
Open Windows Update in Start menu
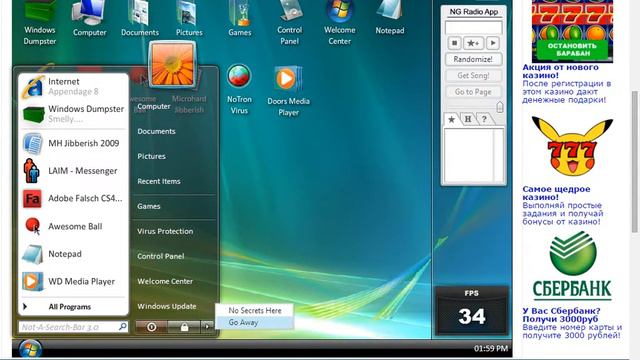pyautogui.click(x=167, y=307)
